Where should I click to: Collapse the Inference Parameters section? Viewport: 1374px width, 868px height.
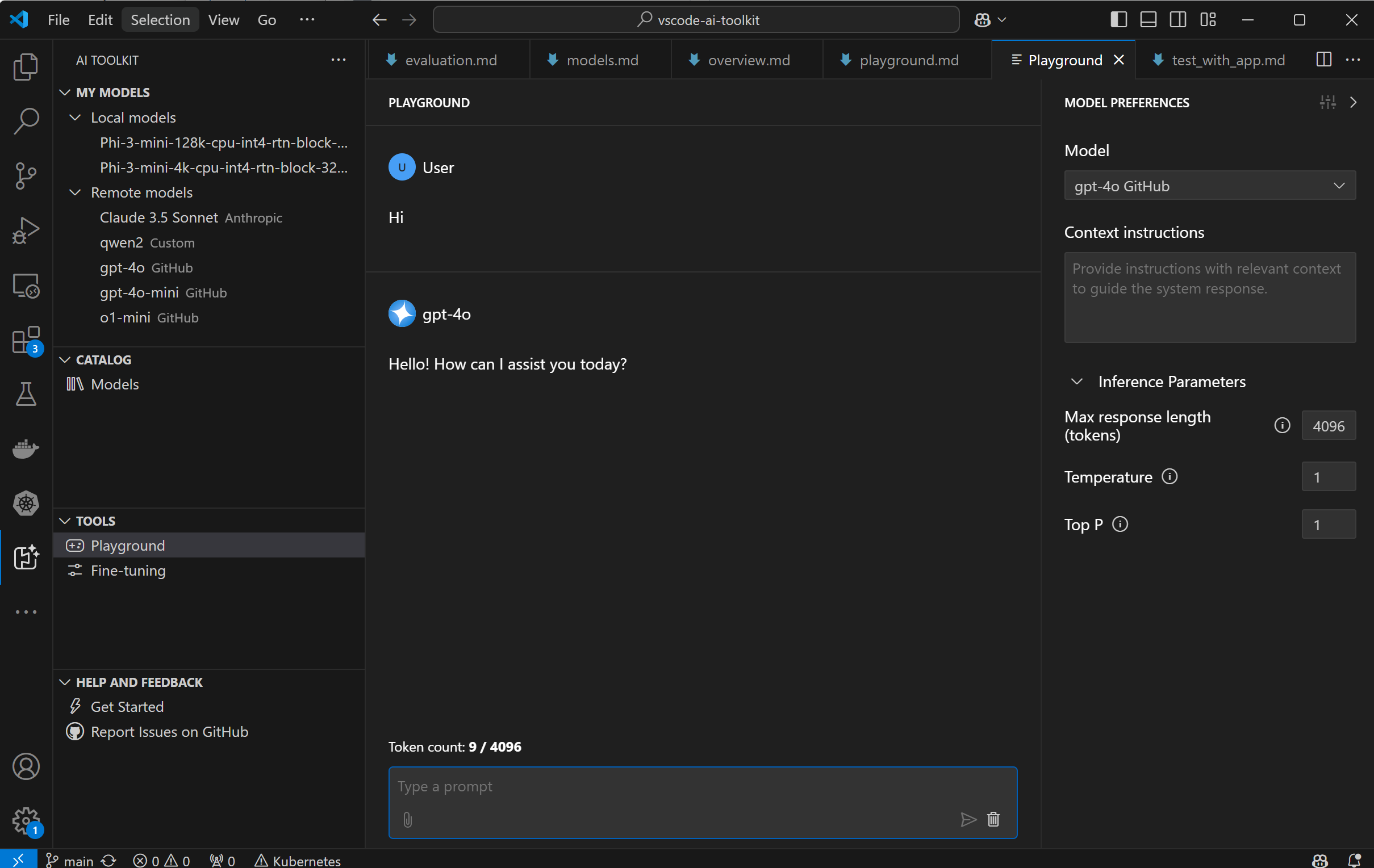tap(1077, 381)
